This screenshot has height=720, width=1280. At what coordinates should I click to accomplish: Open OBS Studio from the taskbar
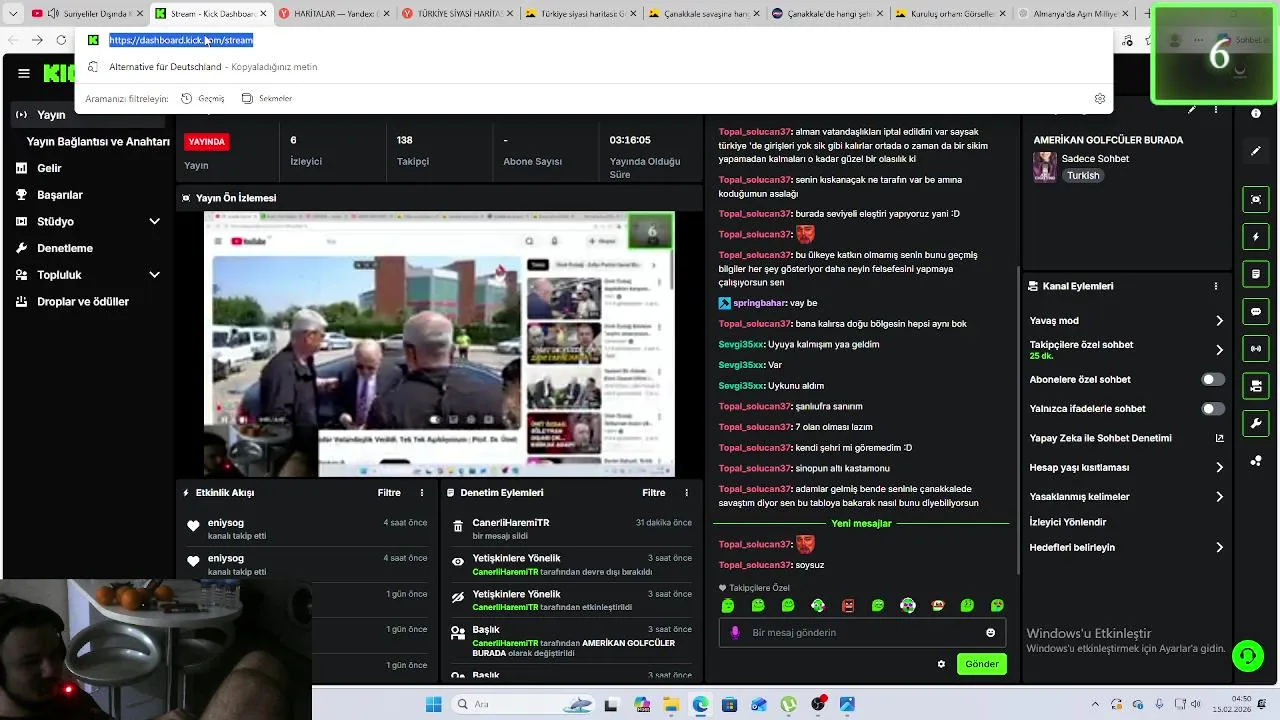pos(819,705)
